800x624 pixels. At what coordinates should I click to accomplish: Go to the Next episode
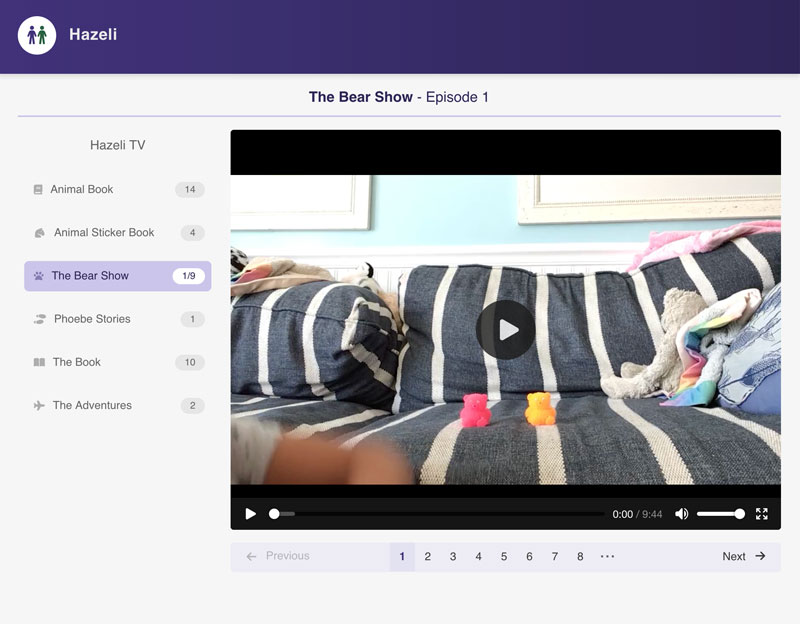click(744, 557)
